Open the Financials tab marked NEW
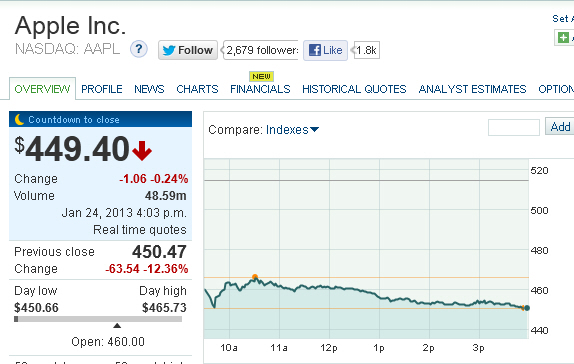 click(260, 89)
